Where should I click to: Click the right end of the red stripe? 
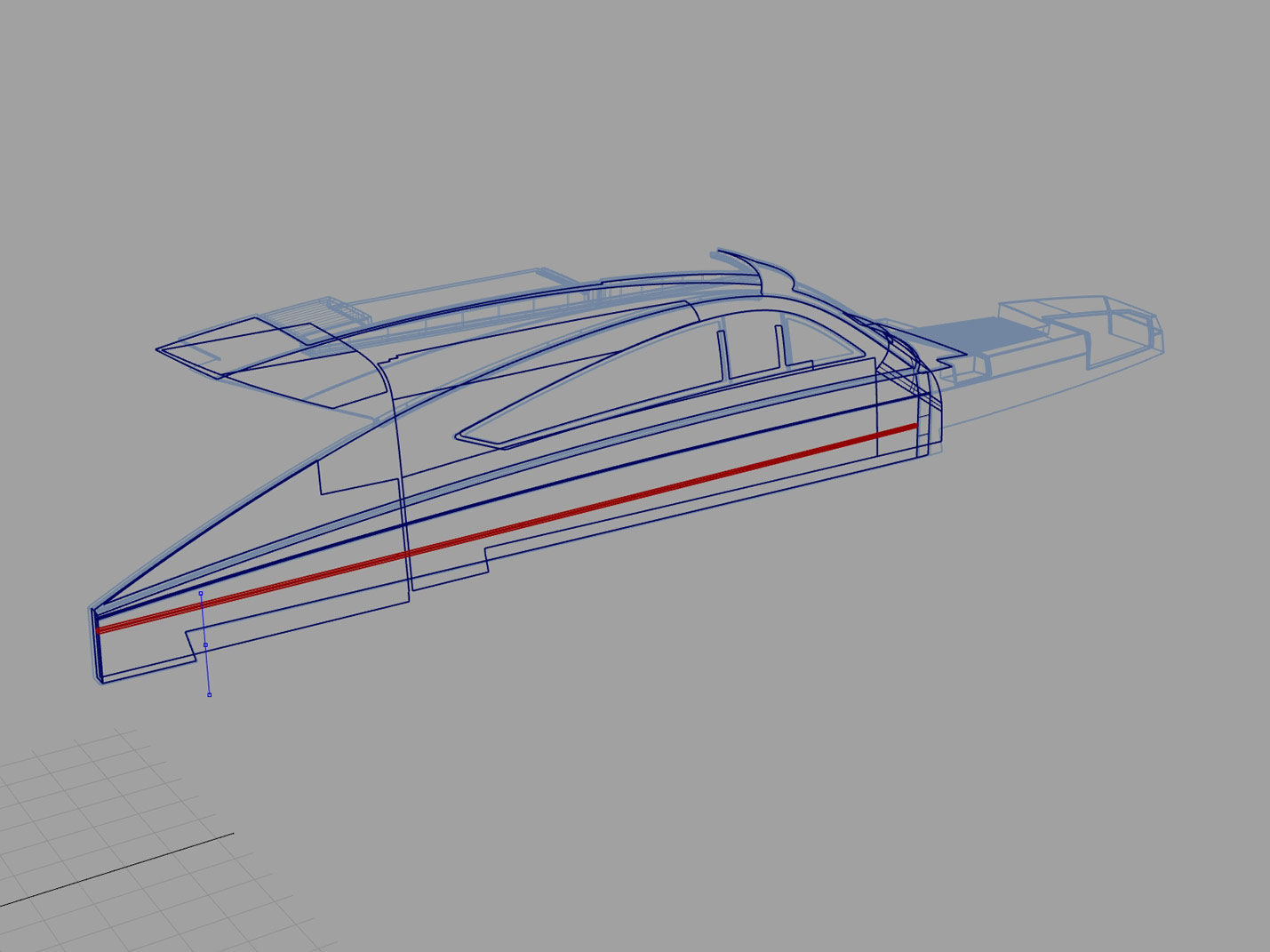[915, 428]
